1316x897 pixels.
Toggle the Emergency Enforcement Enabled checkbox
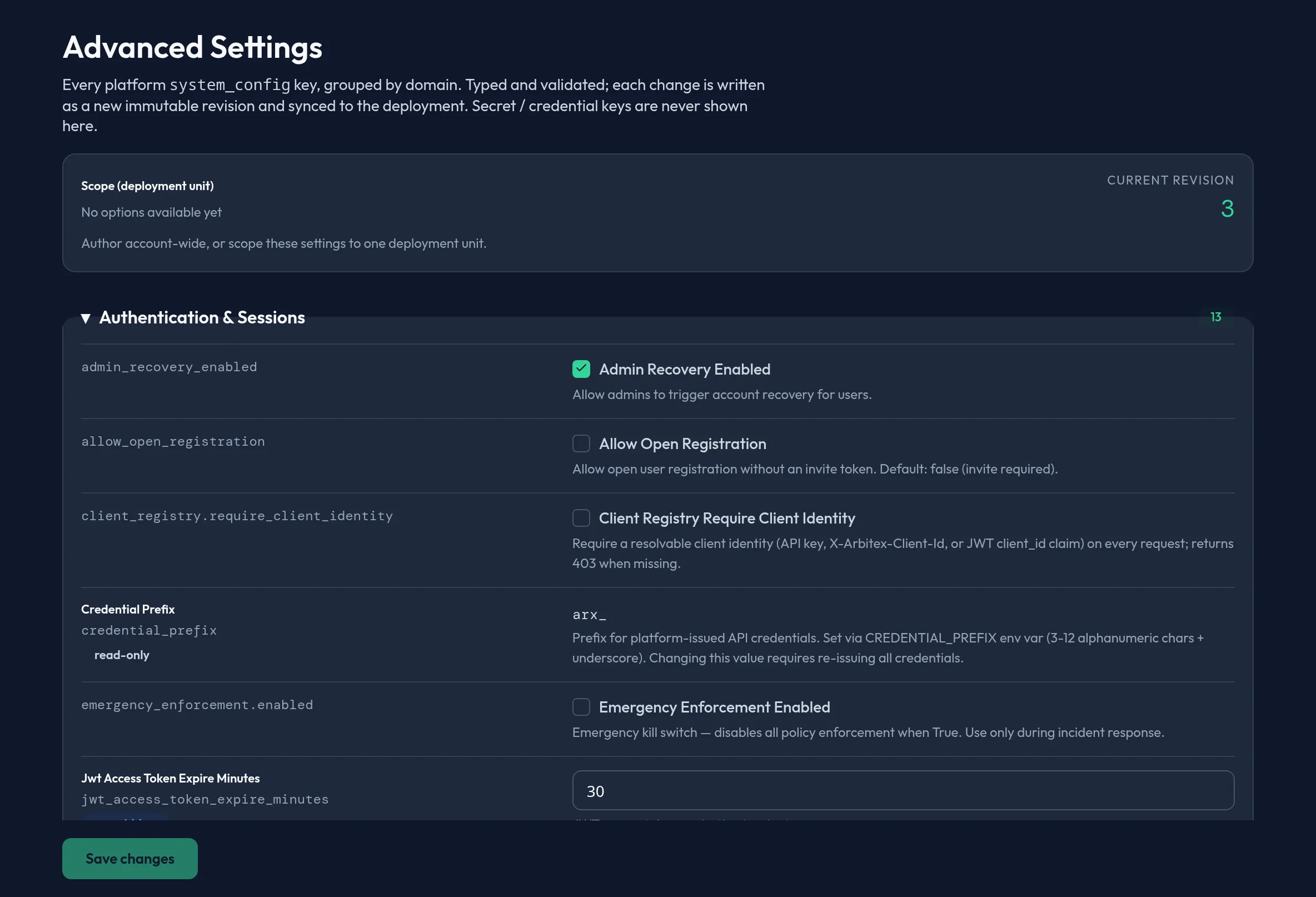(x=581, y=707)
